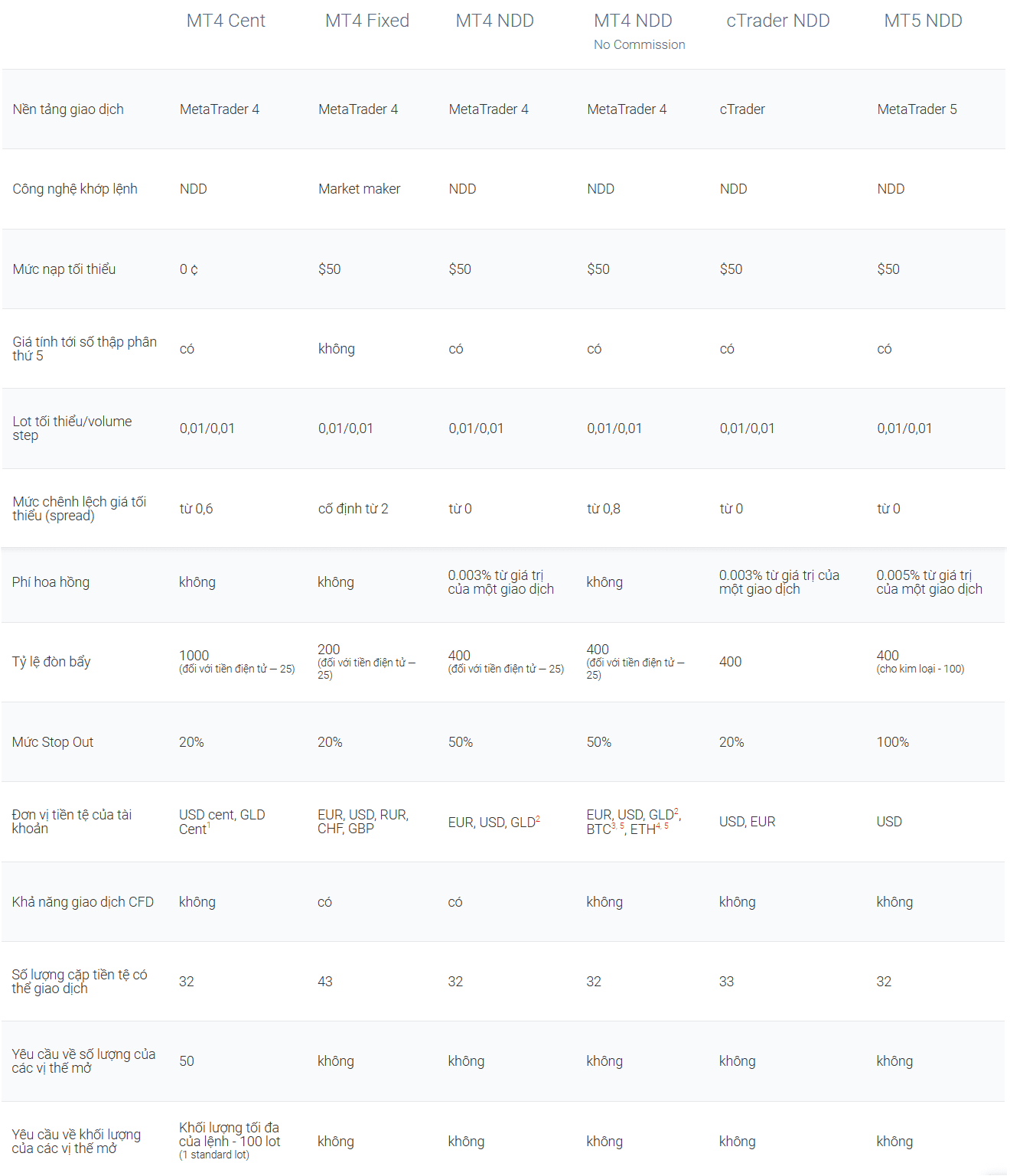1010x1176 pixels.
Task: Click the "Mức Stop Out" row label
Action: click(53, 742)
